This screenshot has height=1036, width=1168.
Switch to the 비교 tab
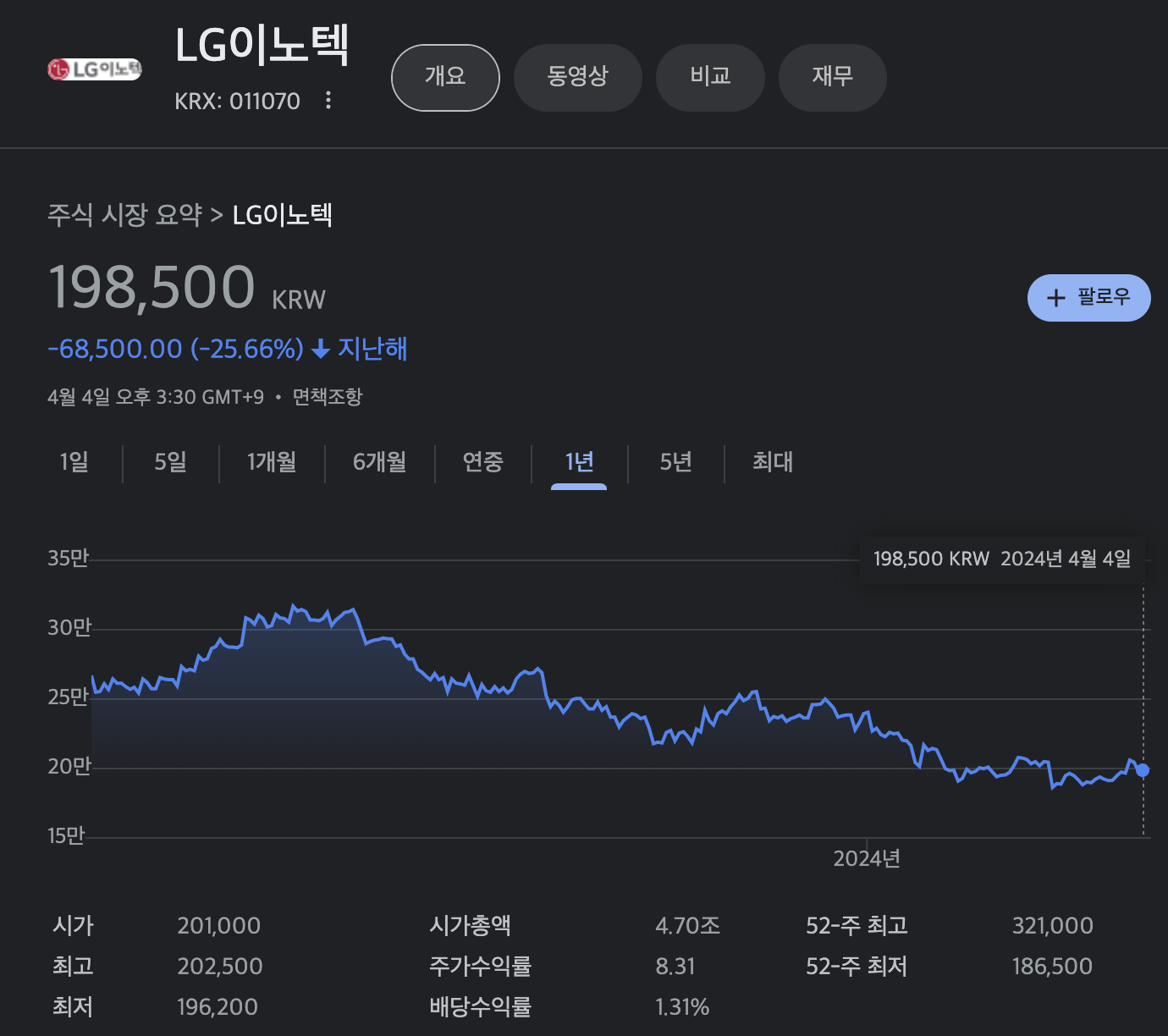[710, 77]
